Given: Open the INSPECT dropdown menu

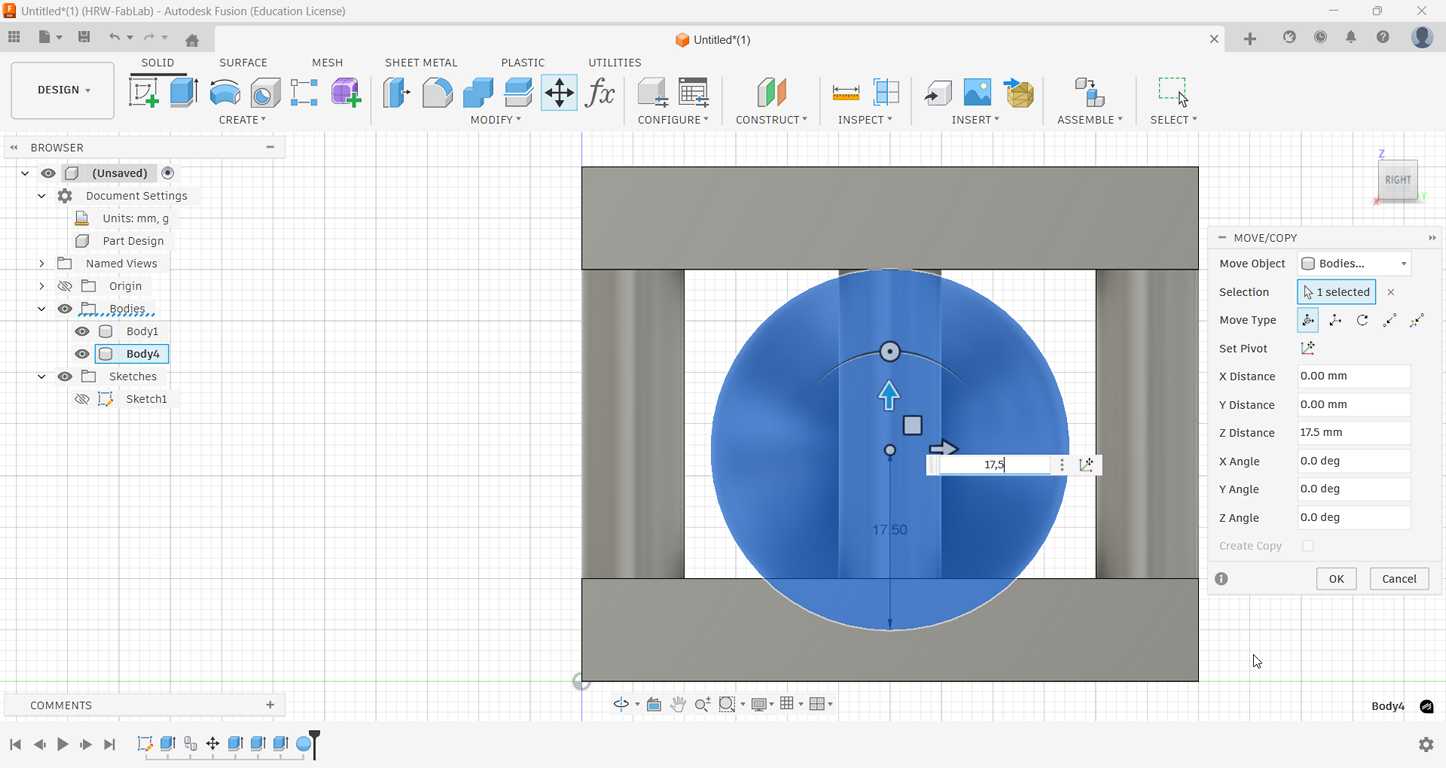Looking at the screenshot, I should click(865, 120).
